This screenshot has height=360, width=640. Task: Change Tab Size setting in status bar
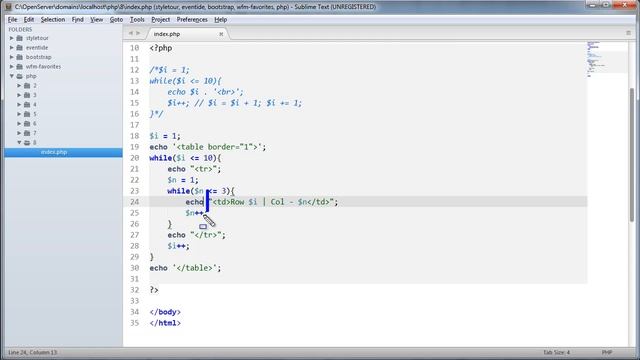(x=556, y=352)
